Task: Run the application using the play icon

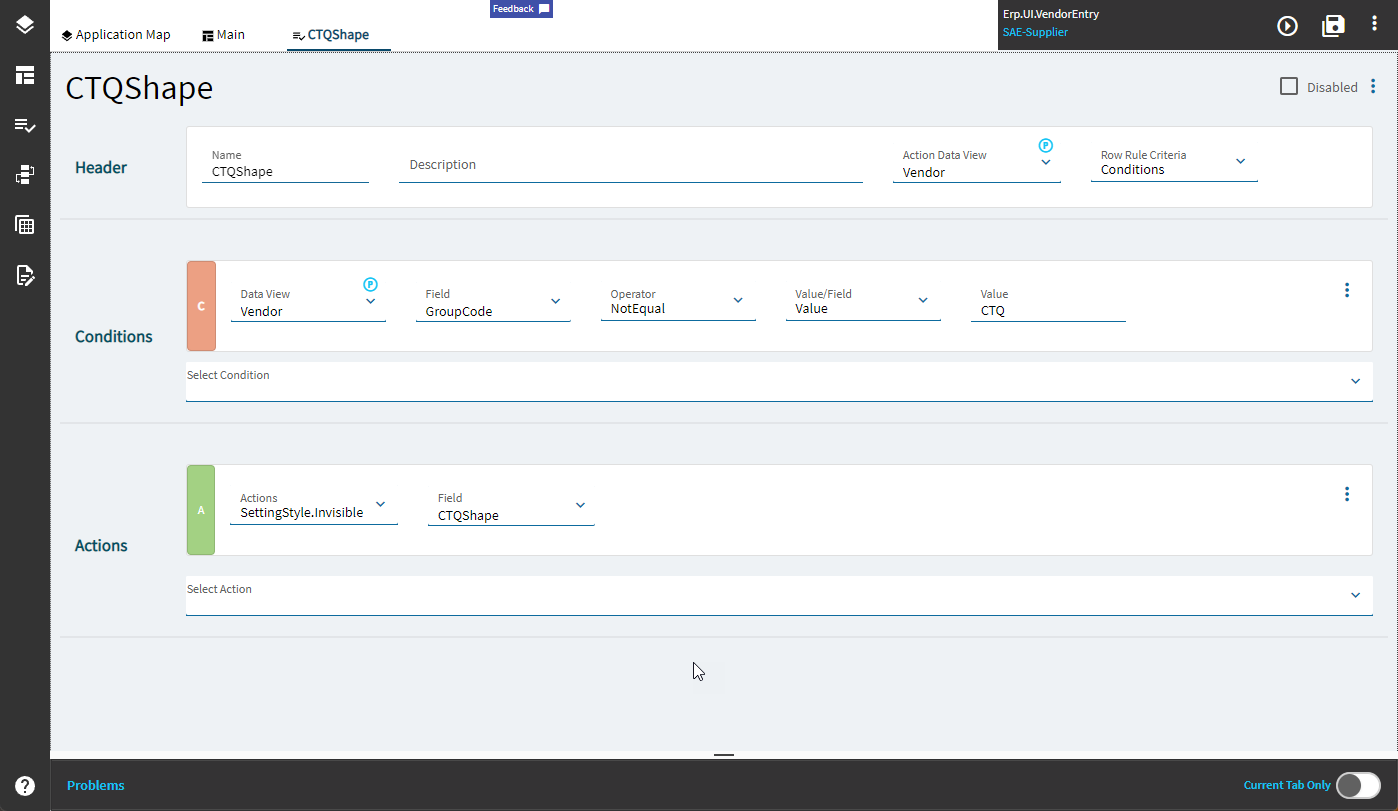Action: point(1287,26)
